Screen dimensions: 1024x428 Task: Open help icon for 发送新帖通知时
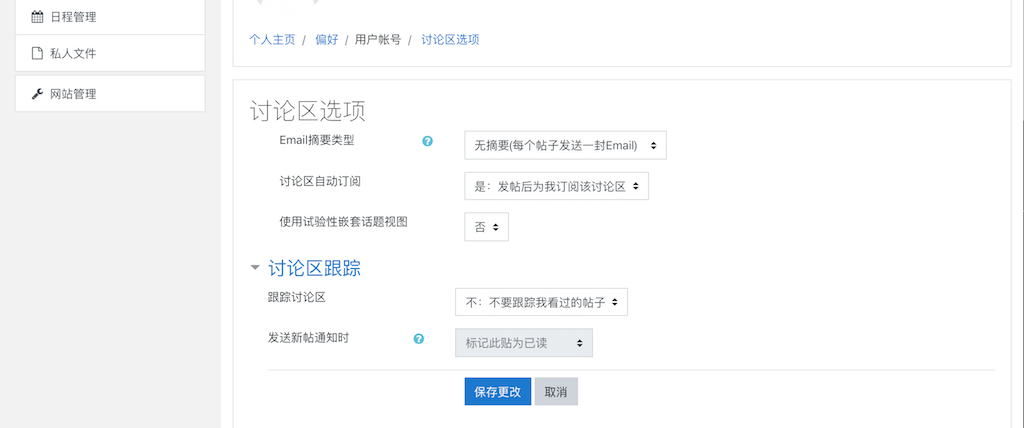[x=419, y=338]
